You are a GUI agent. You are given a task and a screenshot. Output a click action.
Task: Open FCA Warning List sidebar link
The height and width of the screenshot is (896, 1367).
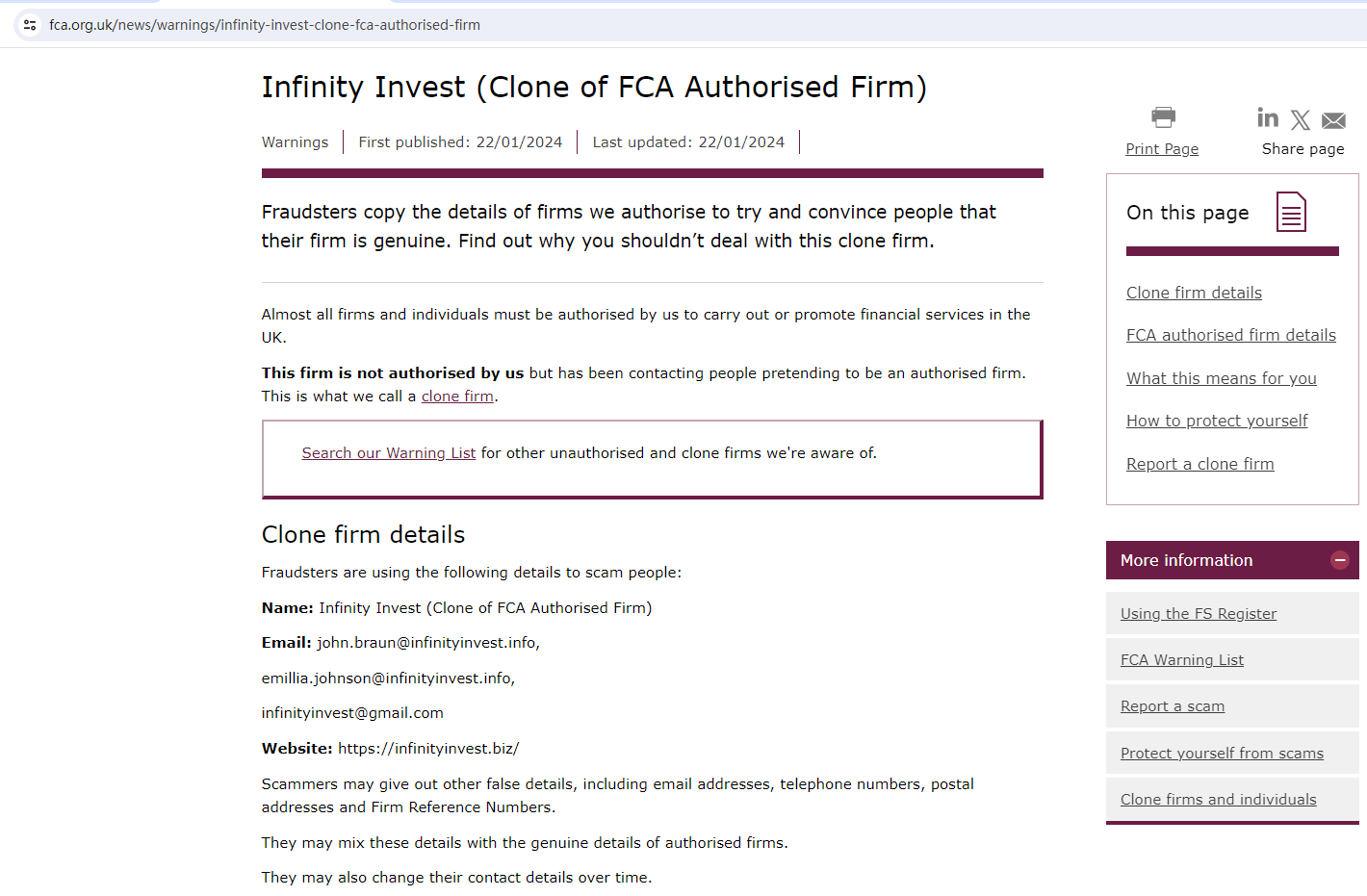[1181, 660]
